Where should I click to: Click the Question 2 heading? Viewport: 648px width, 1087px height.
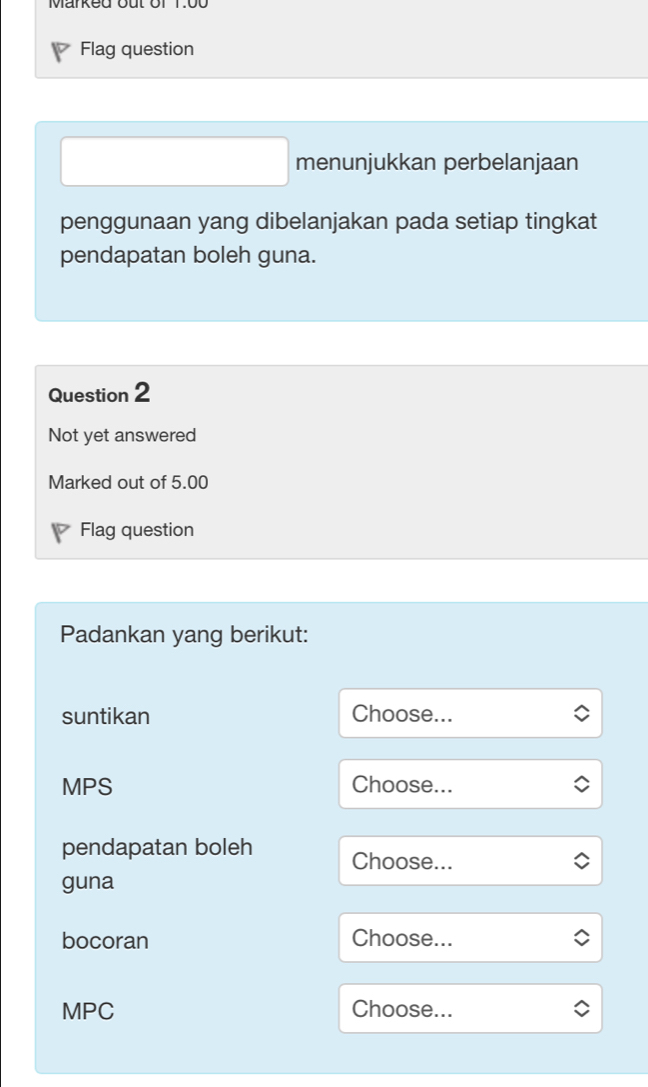point(100,394)
